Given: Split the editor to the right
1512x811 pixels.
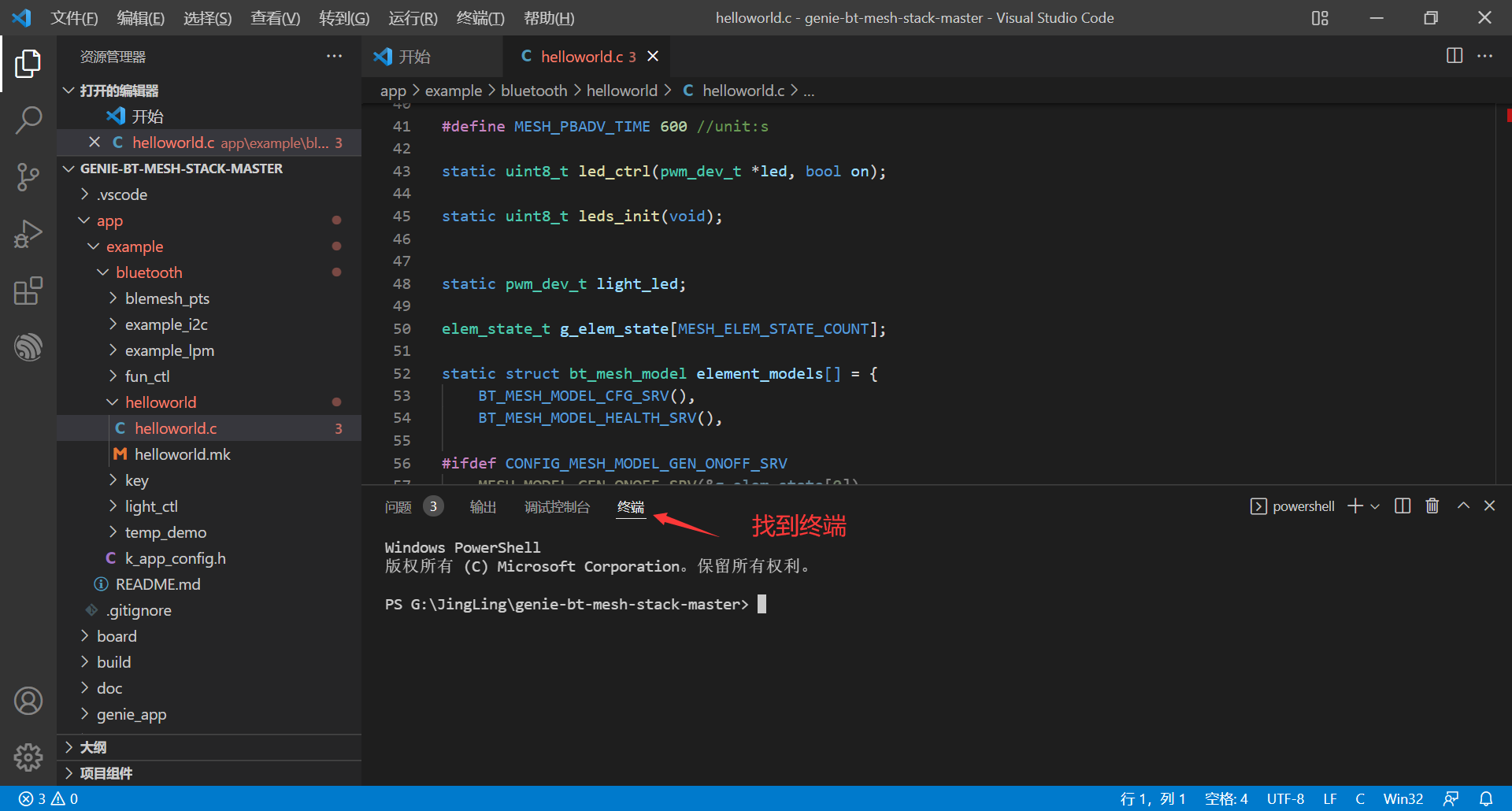Looking at the screenshot, I should 1455,56.
